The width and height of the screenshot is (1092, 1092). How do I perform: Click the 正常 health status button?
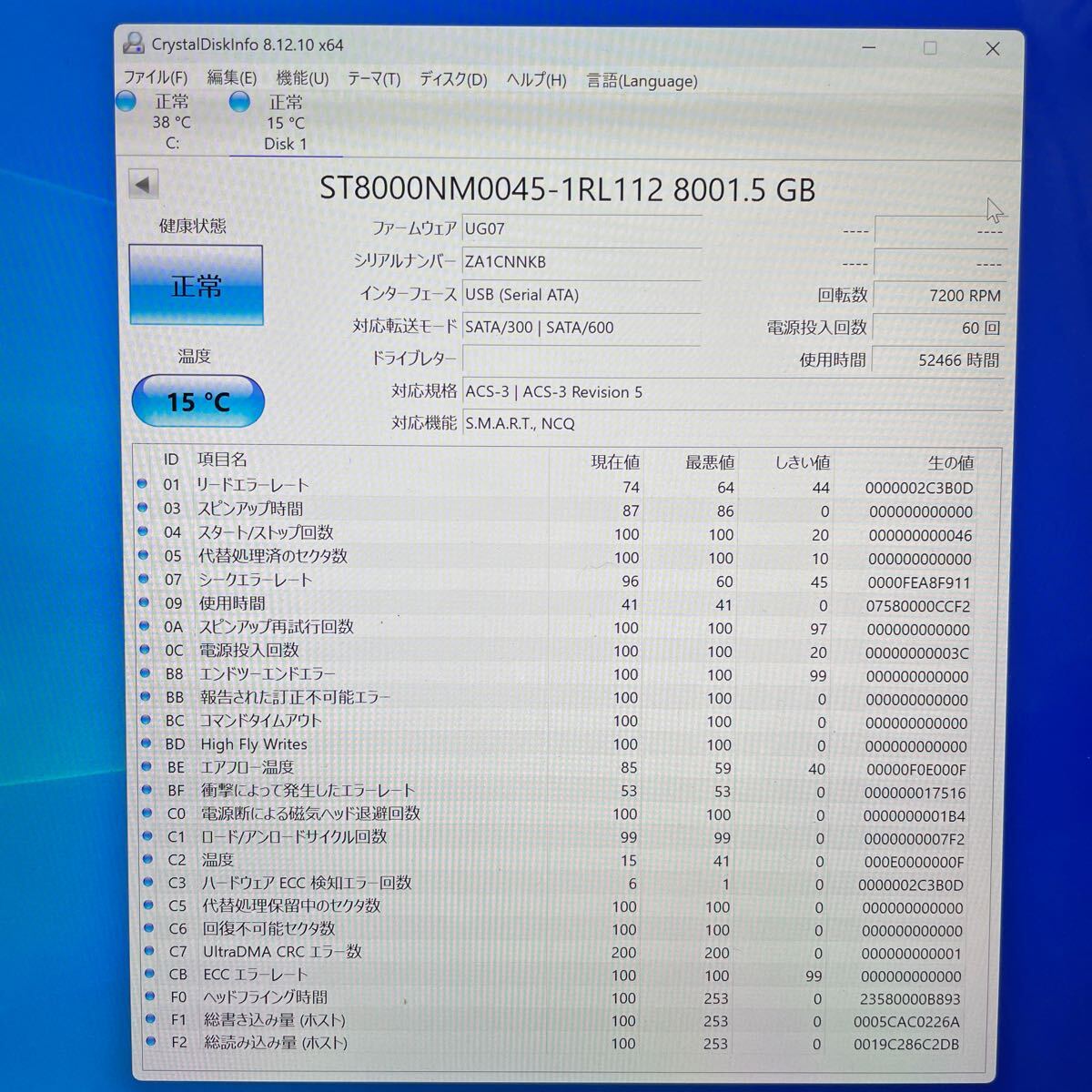(x=196, y=285)
